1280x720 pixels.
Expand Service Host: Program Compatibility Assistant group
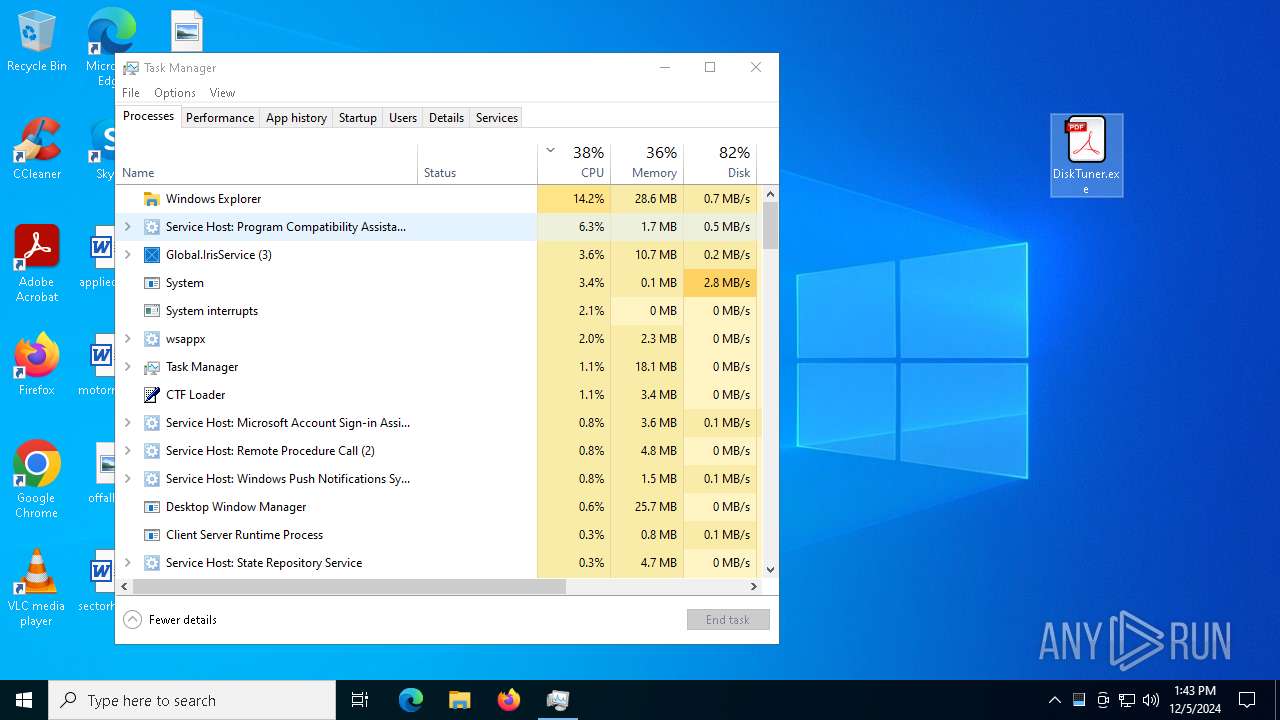pos(127,227)
